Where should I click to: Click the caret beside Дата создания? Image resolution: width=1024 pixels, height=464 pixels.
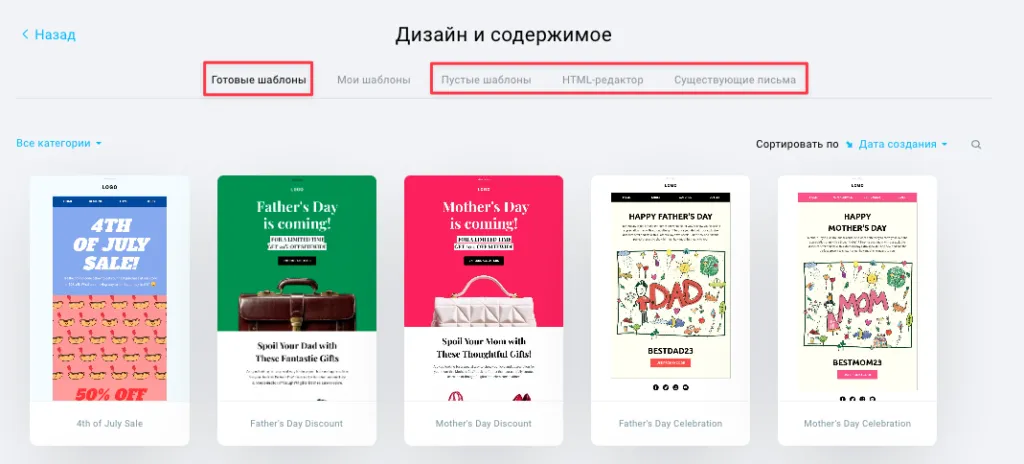coord(944,144)
